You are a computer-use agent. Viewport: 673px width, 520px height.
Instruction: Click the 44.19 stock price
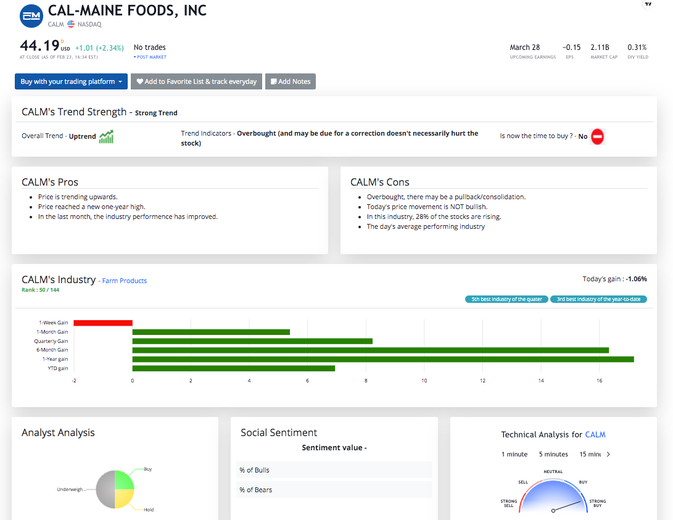coord(39,45)
